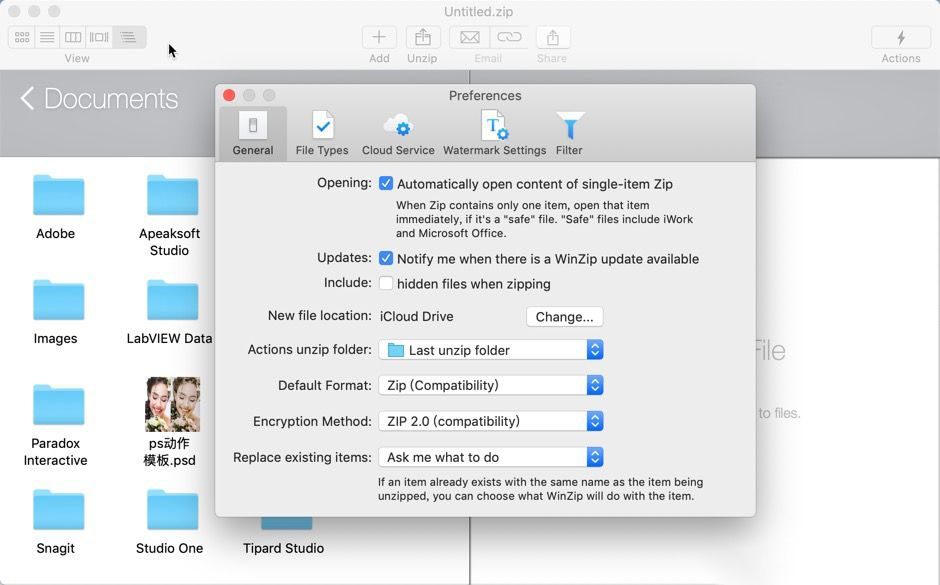Screen dimensions: 940x585
Task: Click the Email envelope icon
Action: tap(469, 37)
